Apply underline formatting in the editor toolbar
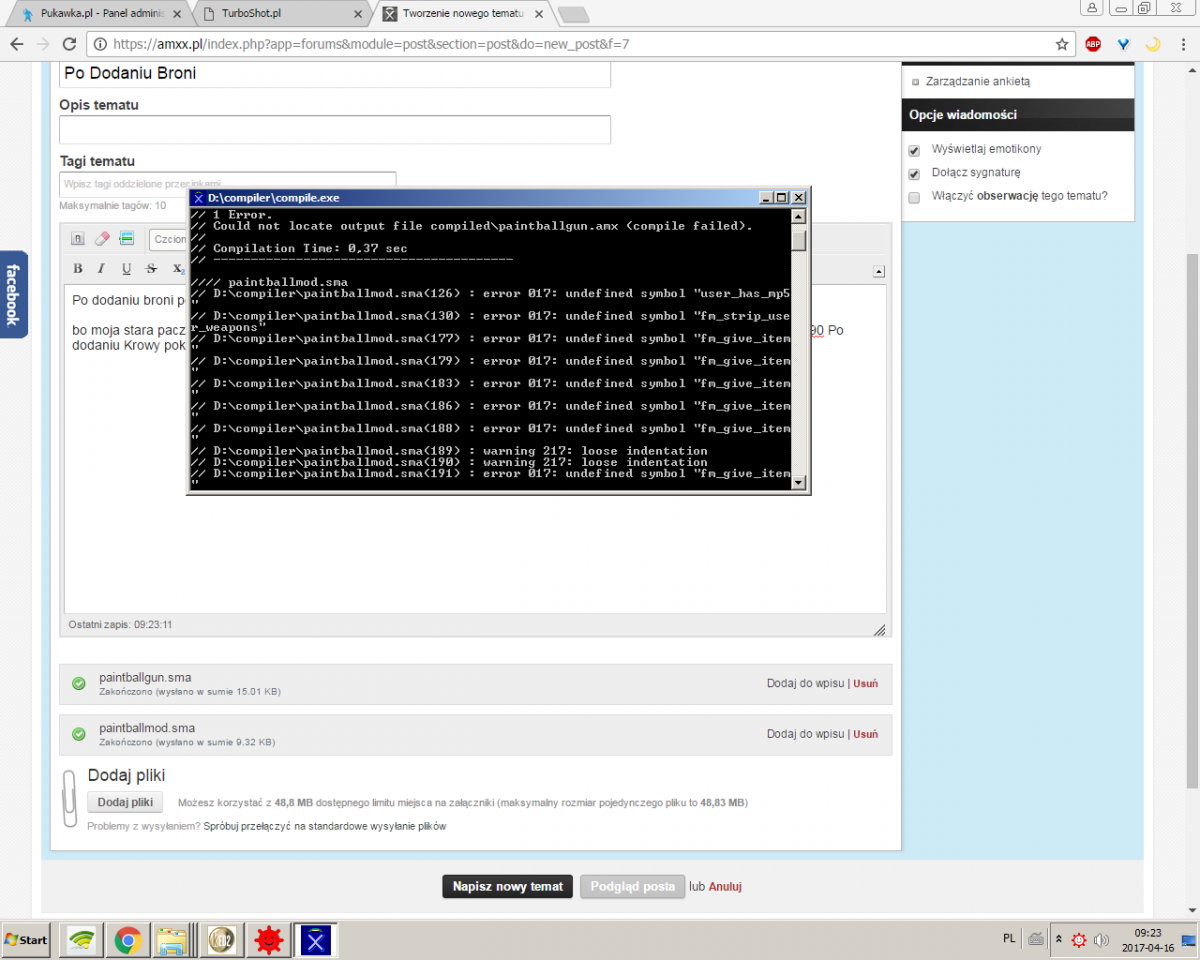The width and height of the screenshot is (1200, 960). pos(126,268)
